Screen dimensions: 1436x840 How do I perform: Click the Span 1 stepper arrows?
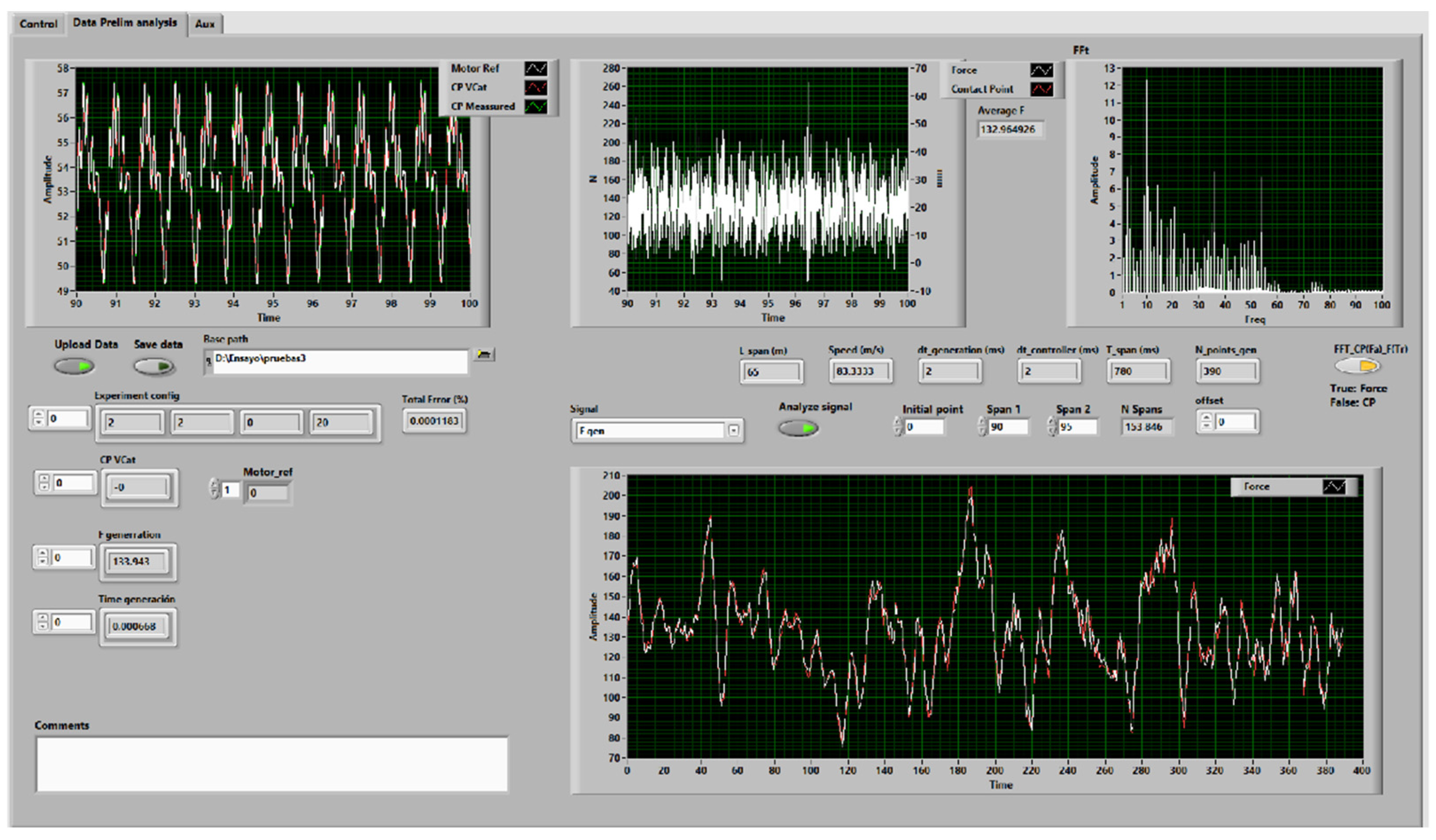pos(982,426)
